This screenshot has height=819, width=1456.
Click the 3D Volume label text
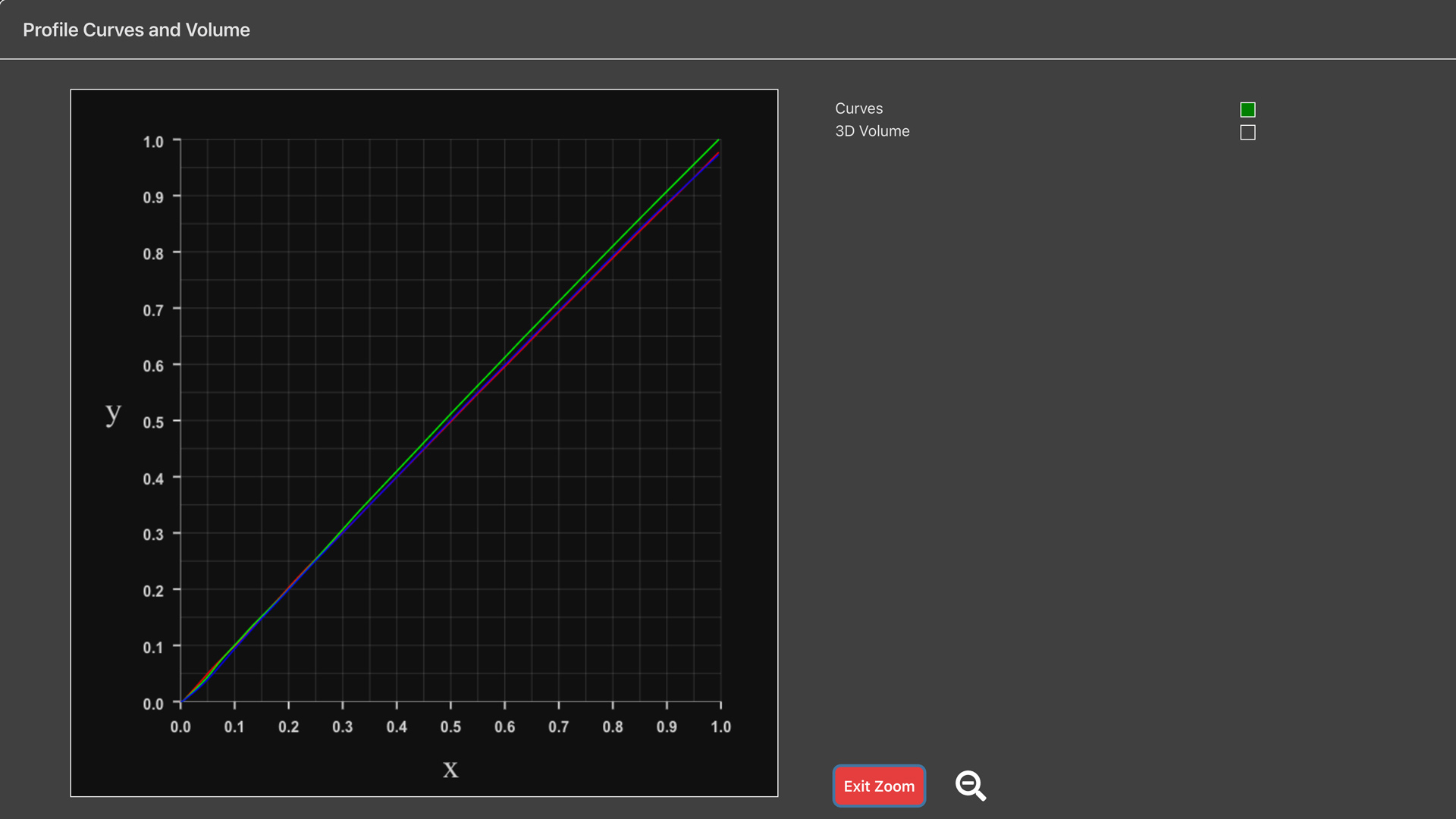pyautogui.click(x=872, y=131)
